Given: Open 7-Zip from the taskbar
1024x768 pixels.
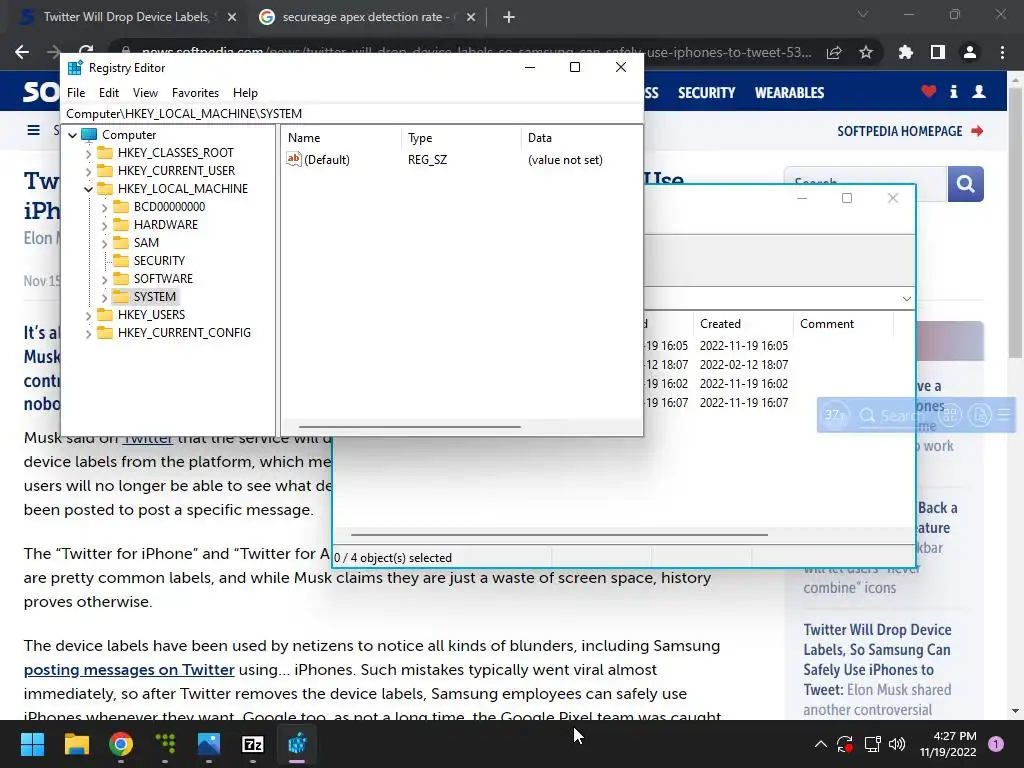Looking at the screenshot, I should pos(253,744).
